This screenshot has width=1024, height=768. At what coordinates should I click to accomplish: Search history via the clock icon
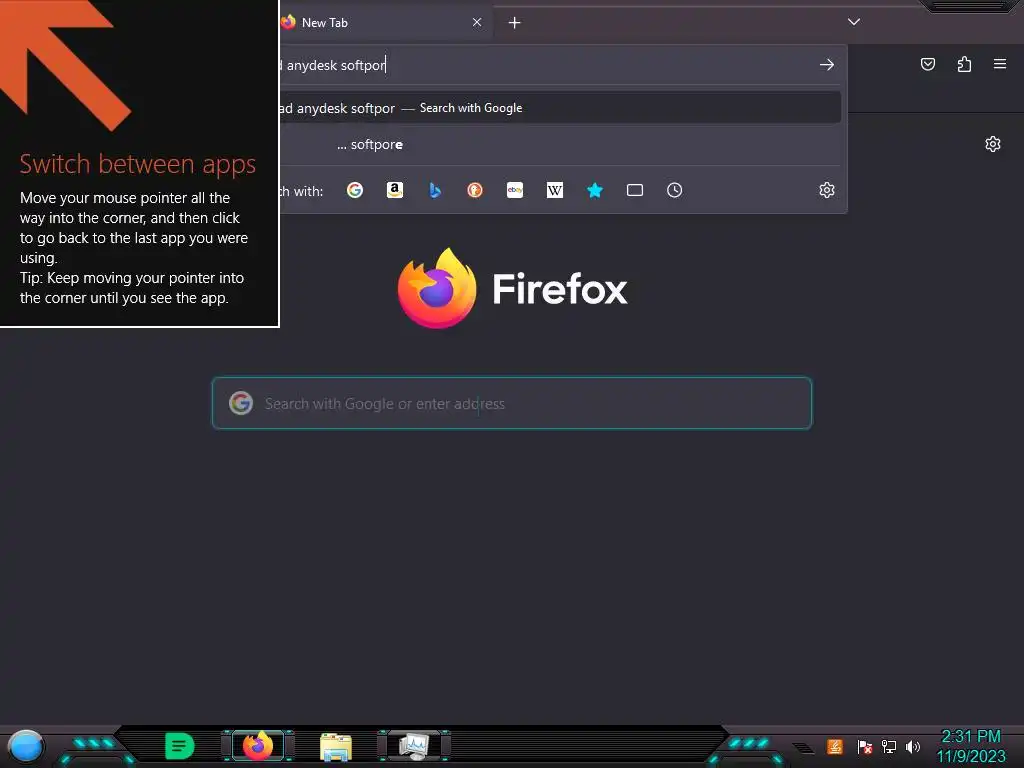coord(675,190)
